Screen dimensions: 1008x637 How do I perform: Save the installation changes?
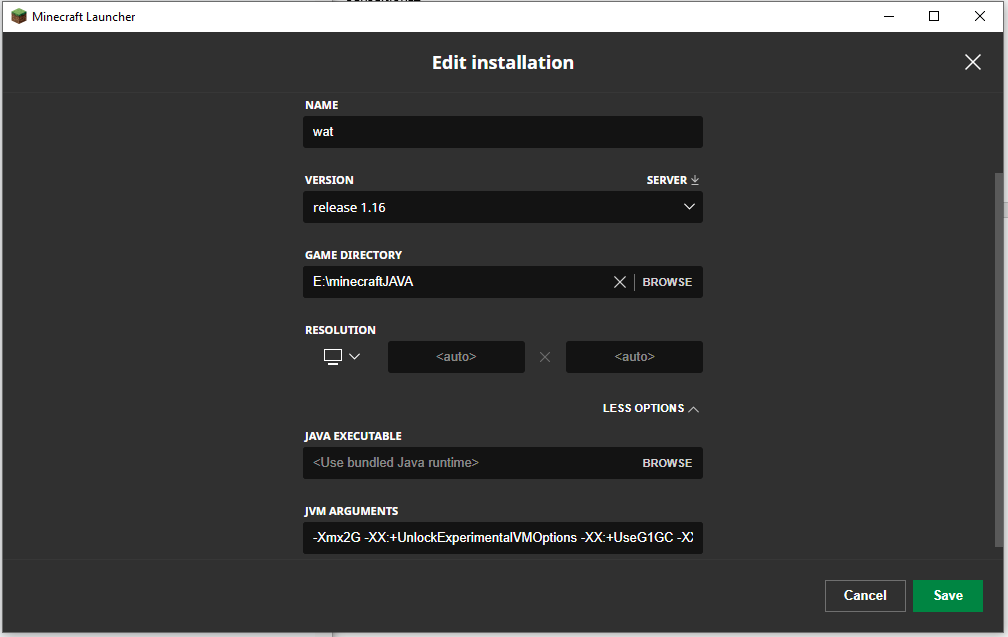[948, 595]
